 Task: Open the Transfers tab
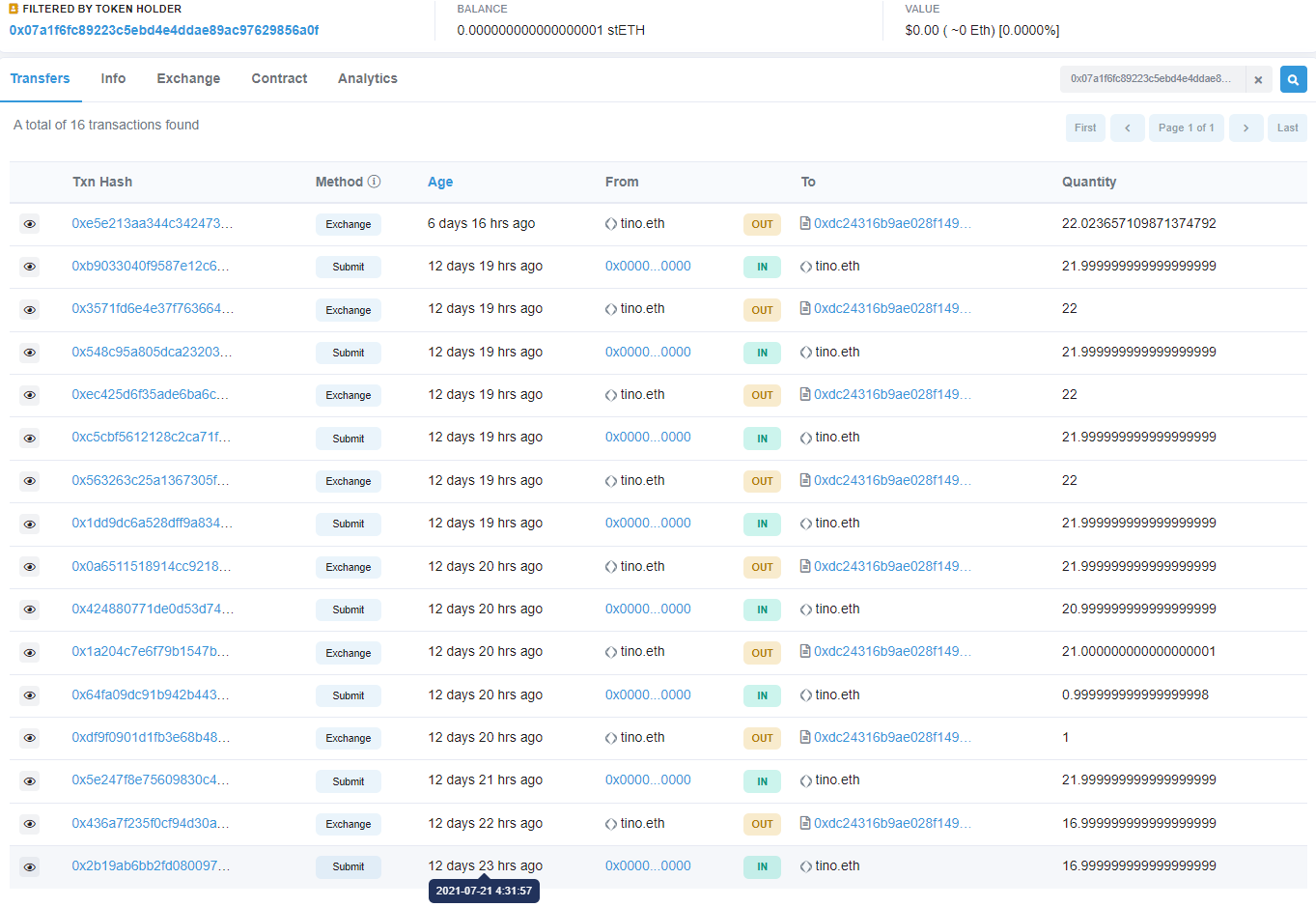40,78
